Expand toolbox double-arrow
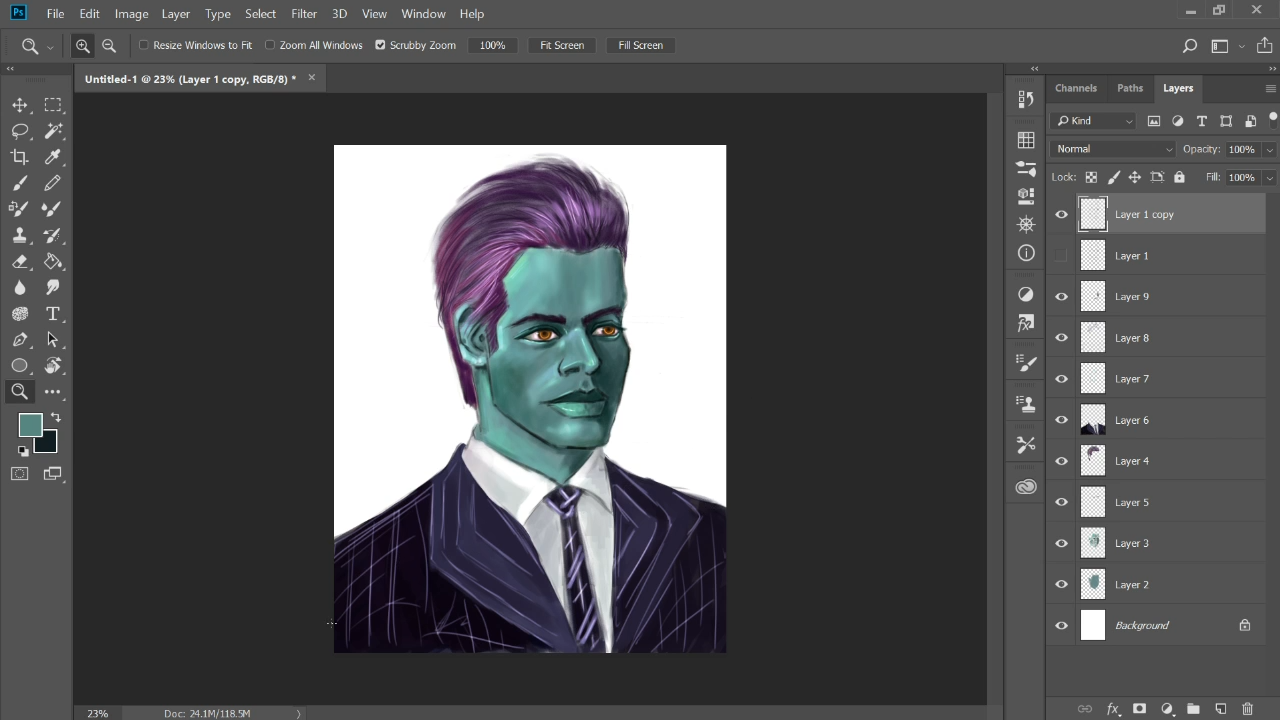Image resolution: width=1280 pixels, height=720 pixels. click(x=10, y=69)
